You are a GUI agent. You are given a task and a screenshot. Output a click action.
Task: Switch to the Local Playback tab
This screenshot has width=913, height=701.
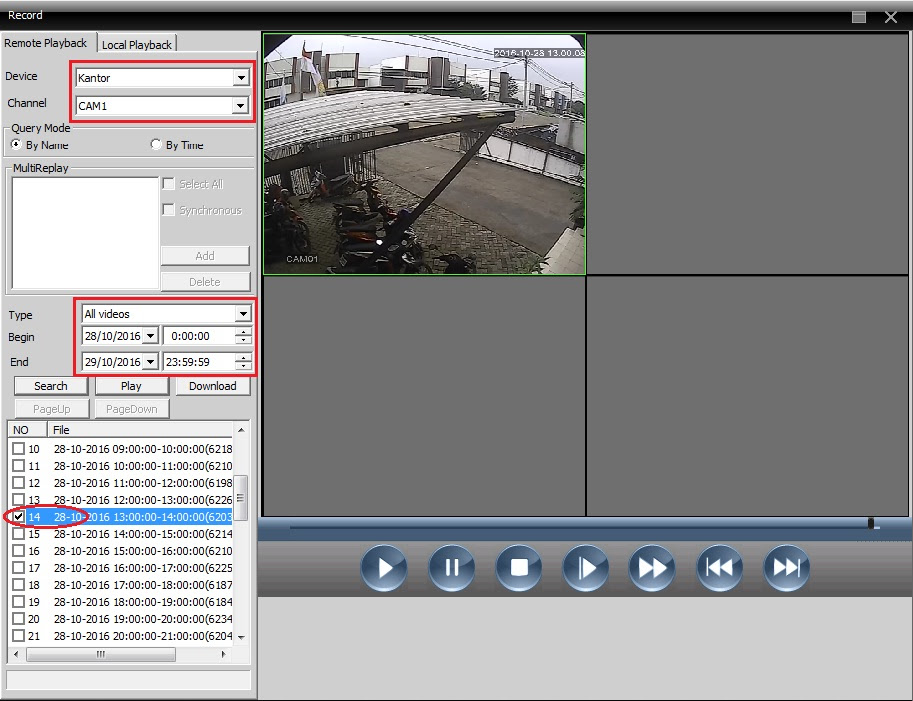tap(136, 44)
